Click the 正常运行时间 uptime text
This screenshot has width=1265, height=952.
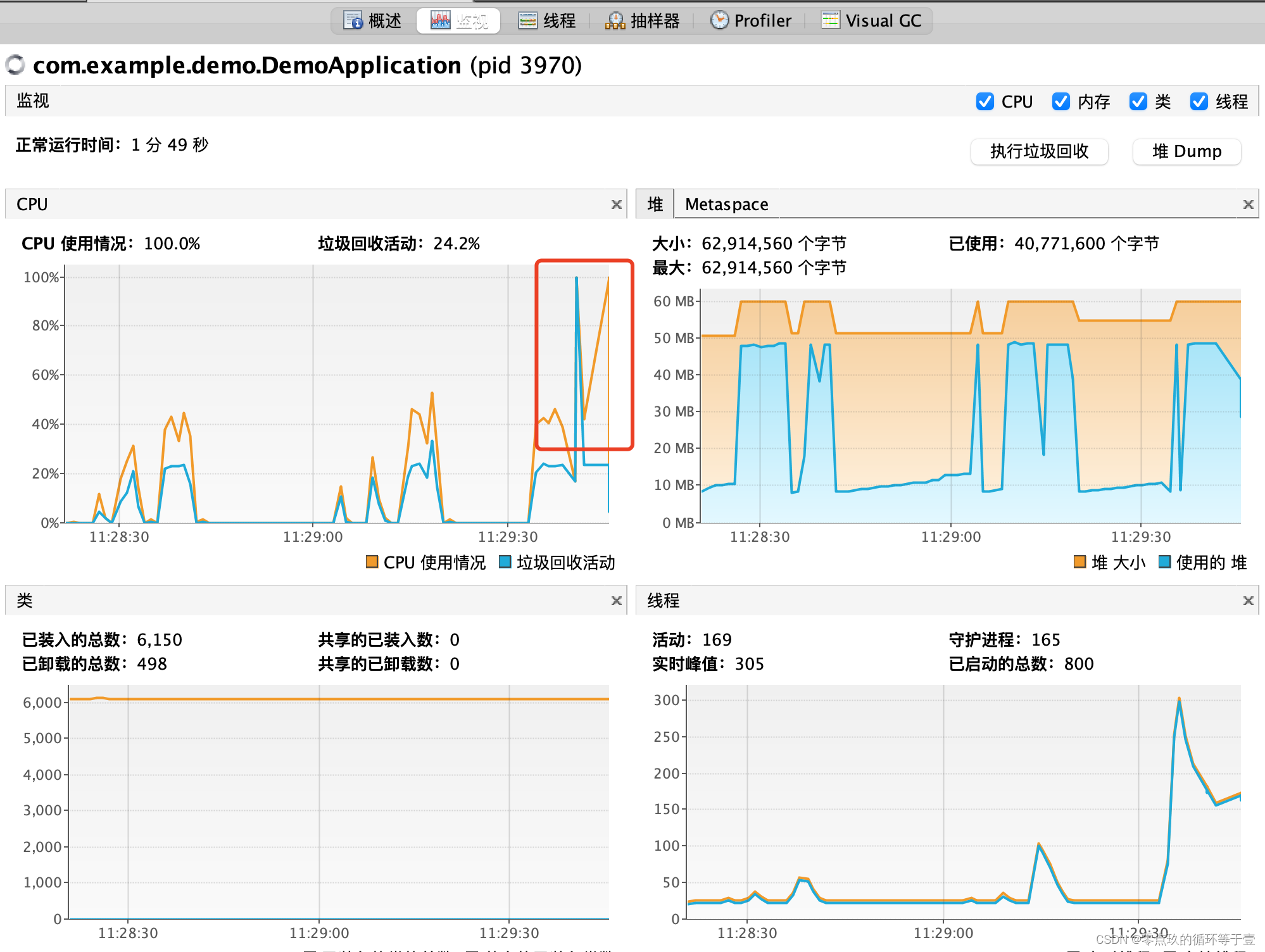pos(112,145)
